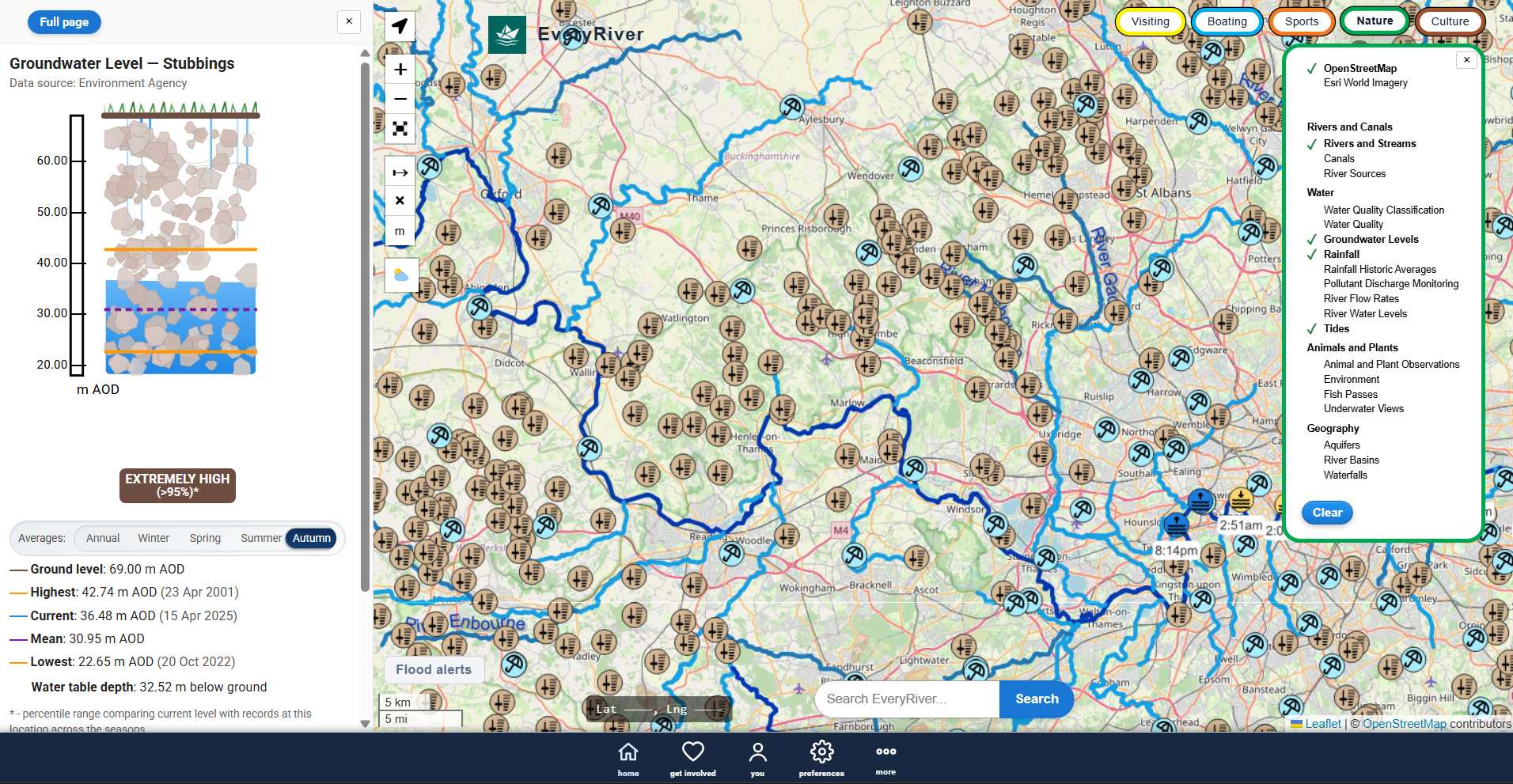Image resolution: width=1513 pixels, height=784 pixels.
Task: Switch averages to Winter
Action: click(x=153, y=538)
